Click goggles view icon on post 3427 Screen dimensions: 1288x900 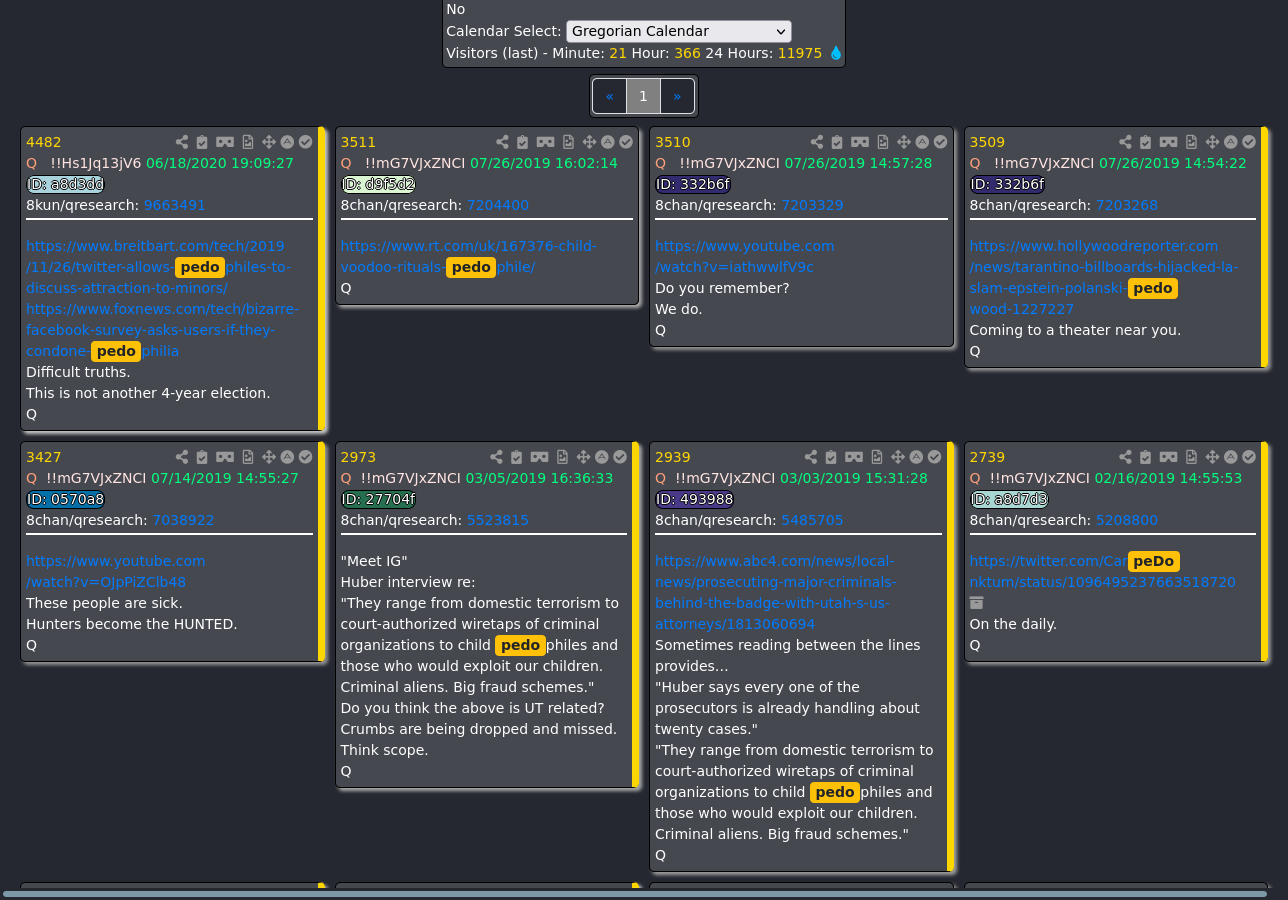click(x=225, y=457)
